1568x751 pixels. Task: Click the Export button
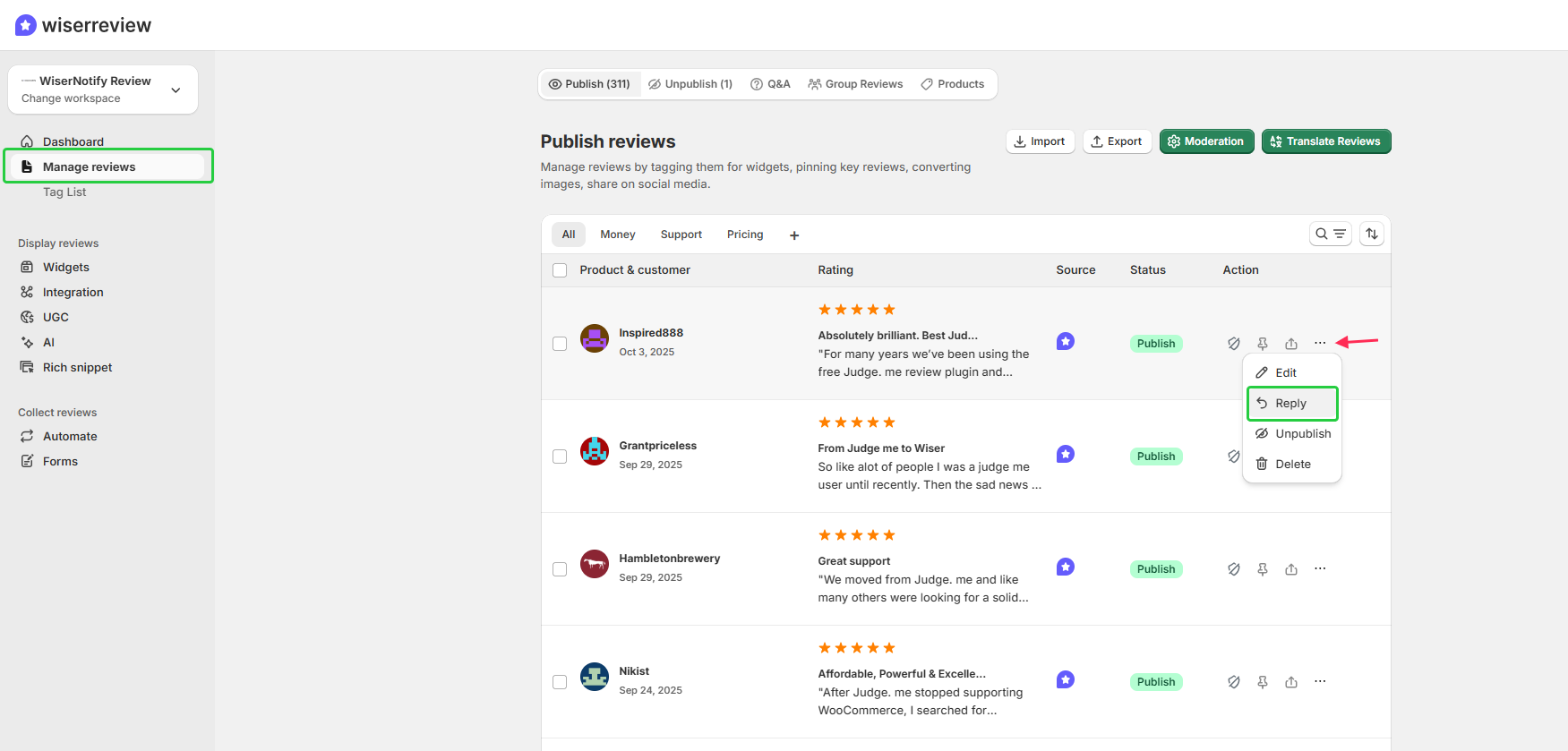point(1117,141)
